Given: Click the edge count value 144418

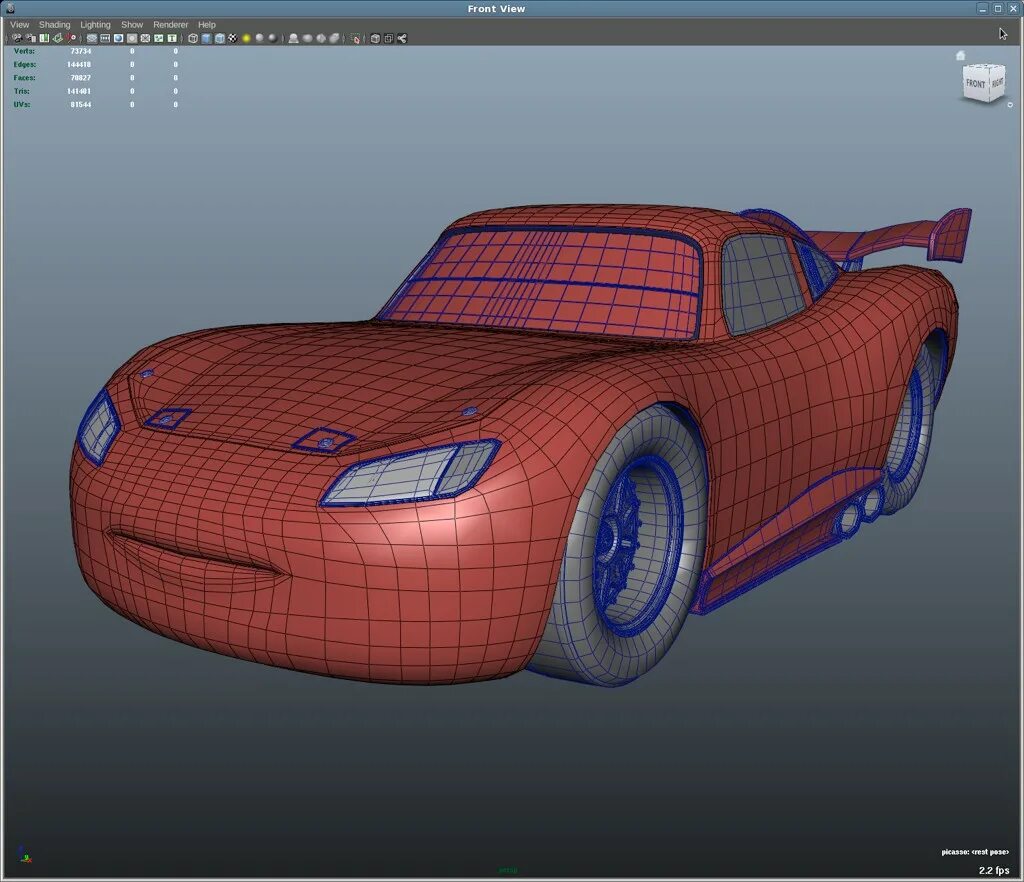Looking at the screenshot, I should click(79, 65).
